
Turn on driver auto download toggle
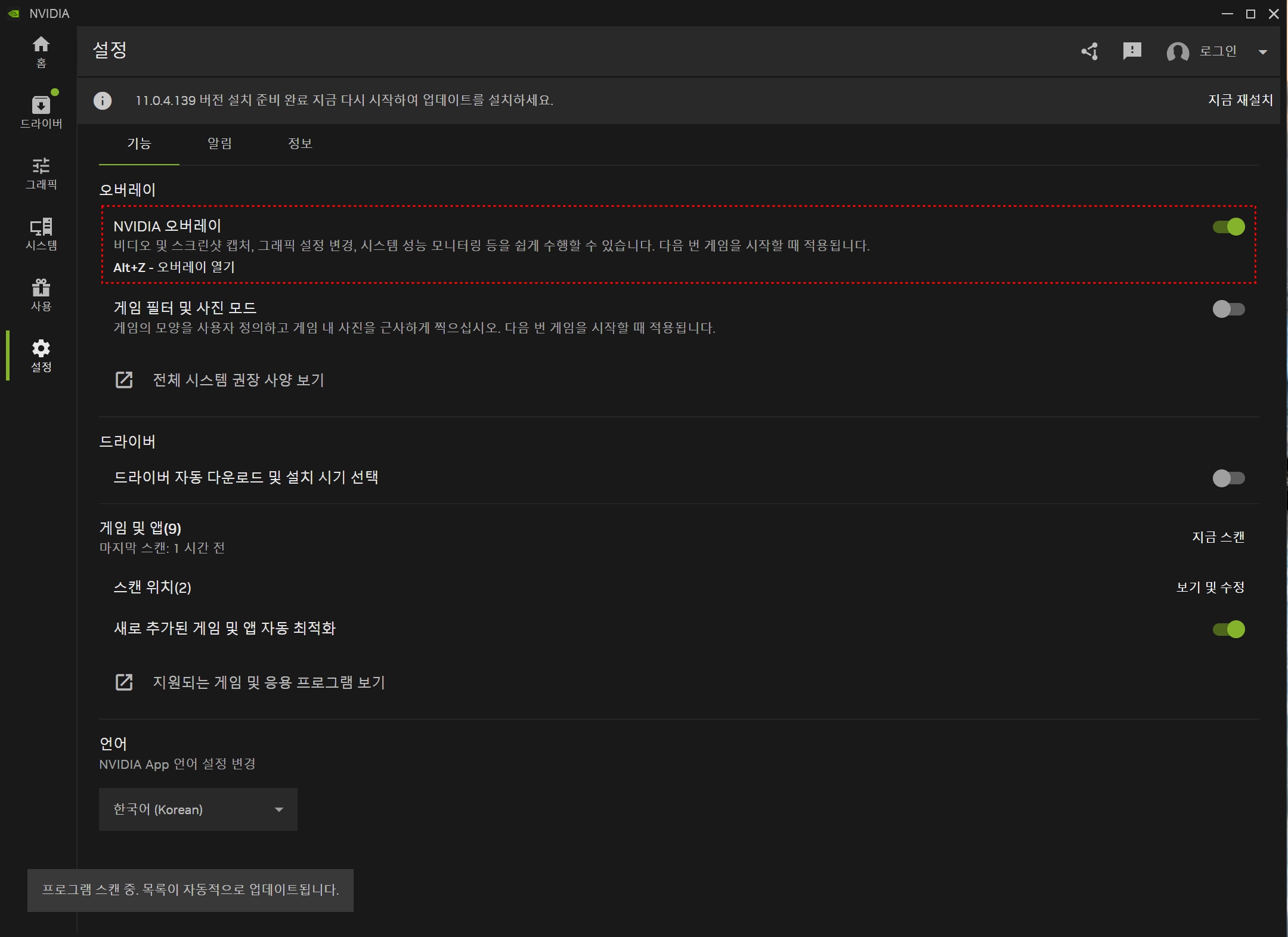[1228, 478]
